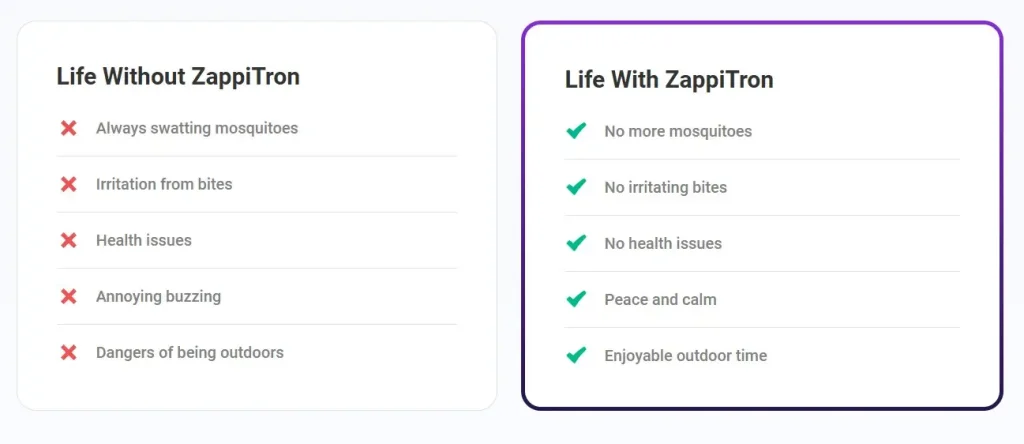Click the Peace and calm list text

click(x=660, y=300)
